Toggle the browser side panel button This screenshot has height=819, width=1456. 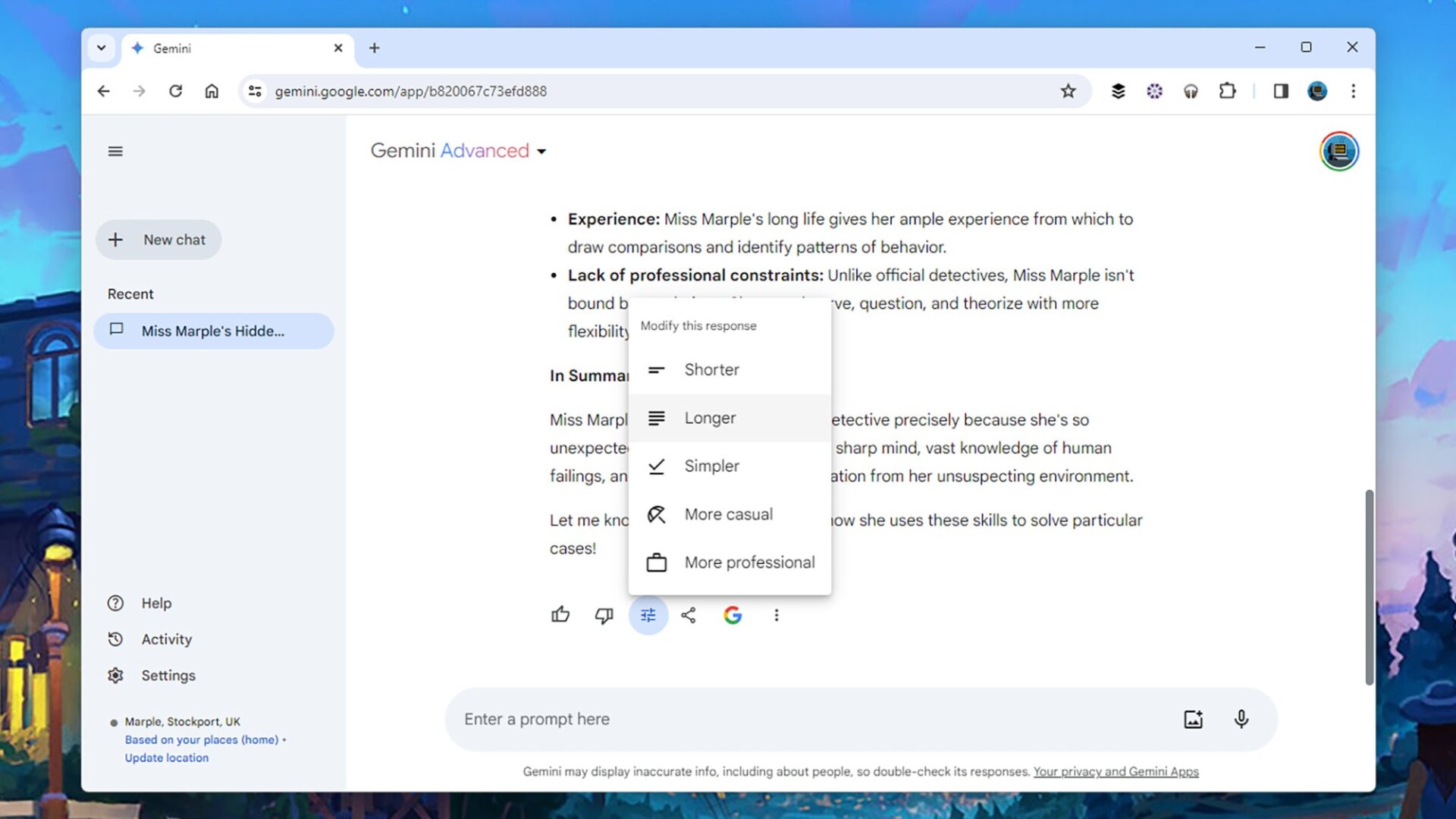click(1280, 91)
